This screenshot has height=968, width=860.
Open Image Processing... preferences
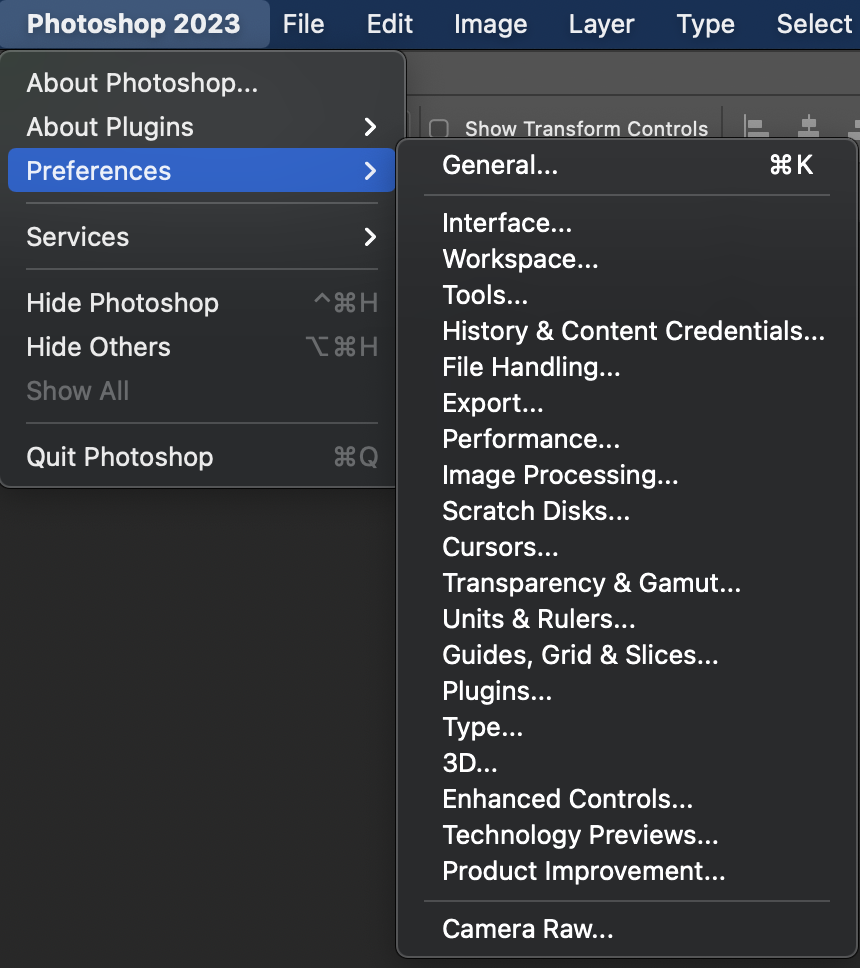[x=627, y=475]
